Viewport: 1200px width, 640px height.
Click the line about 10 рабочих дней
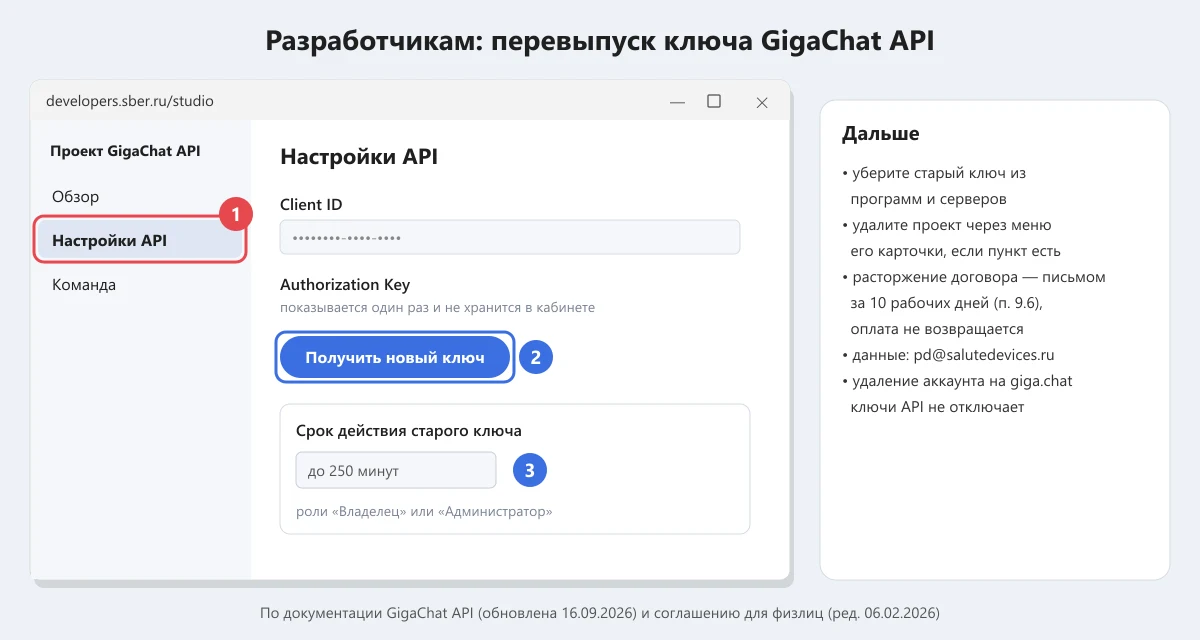(947, 303)
